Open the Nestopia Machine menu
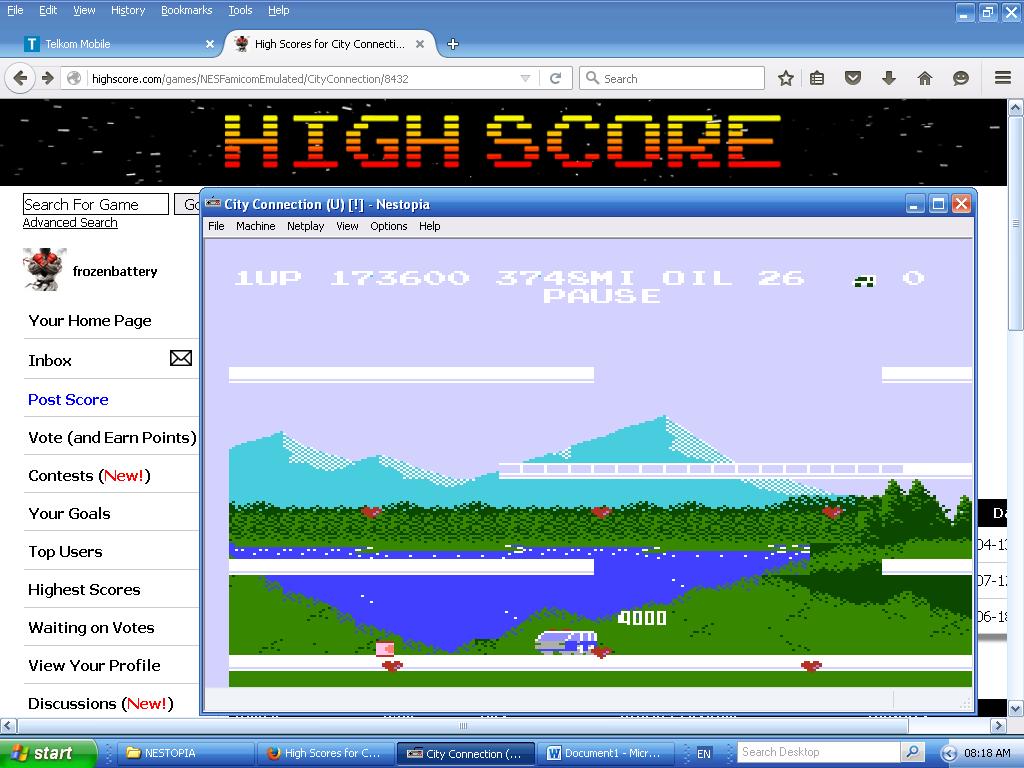 (x=255, y=226)
